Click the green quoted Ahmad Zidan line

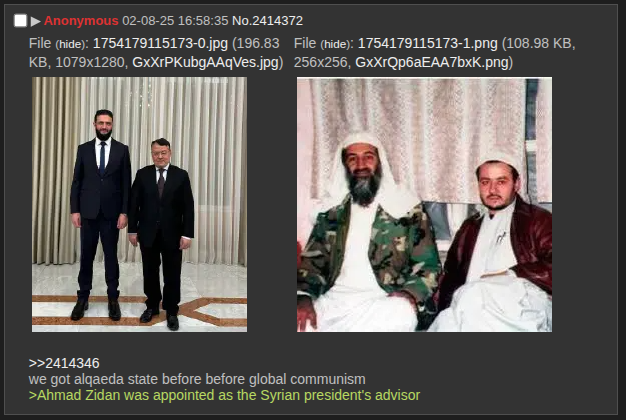224,395
